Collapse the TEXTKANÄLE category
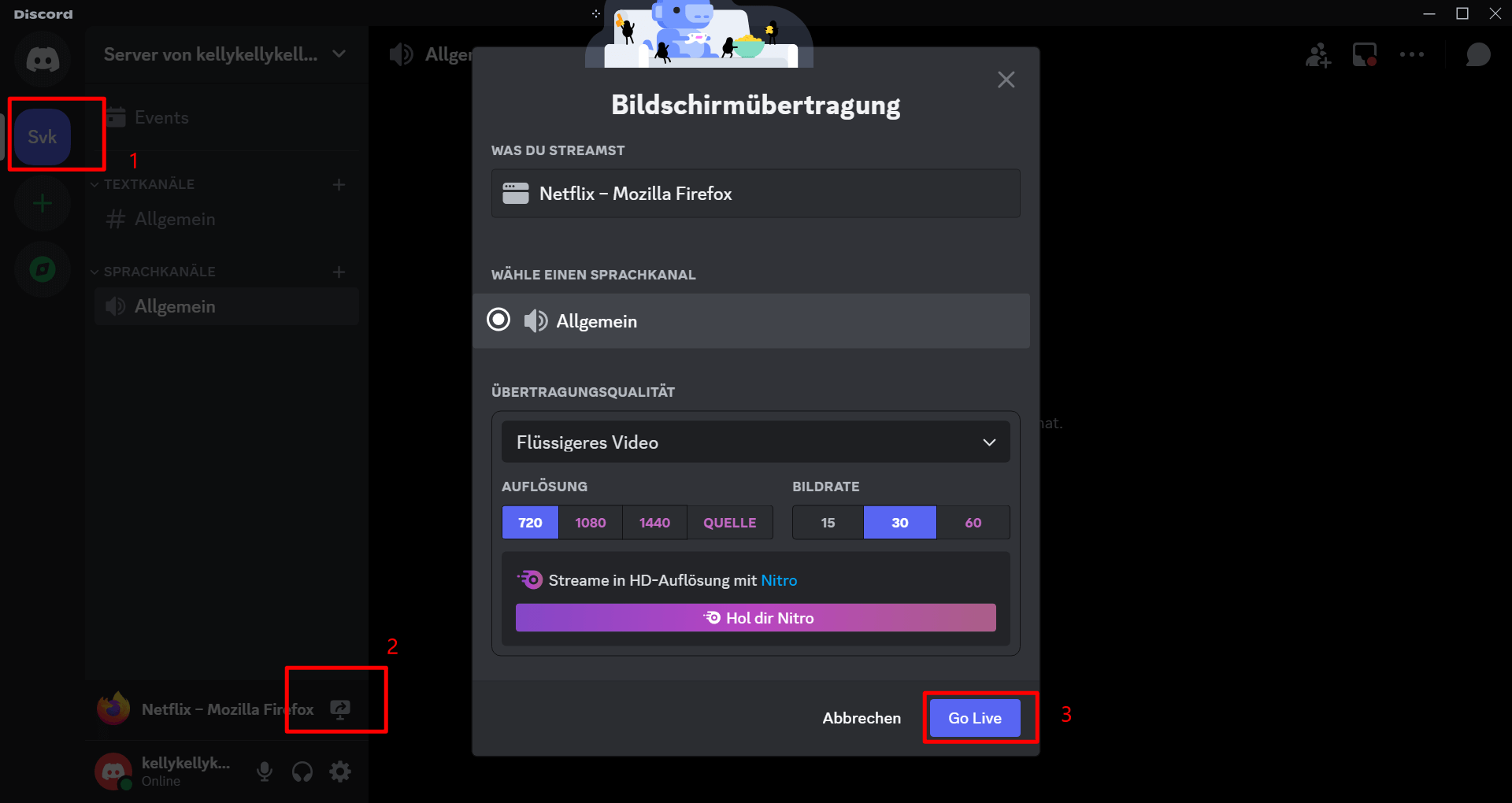 tap(143, 184)
